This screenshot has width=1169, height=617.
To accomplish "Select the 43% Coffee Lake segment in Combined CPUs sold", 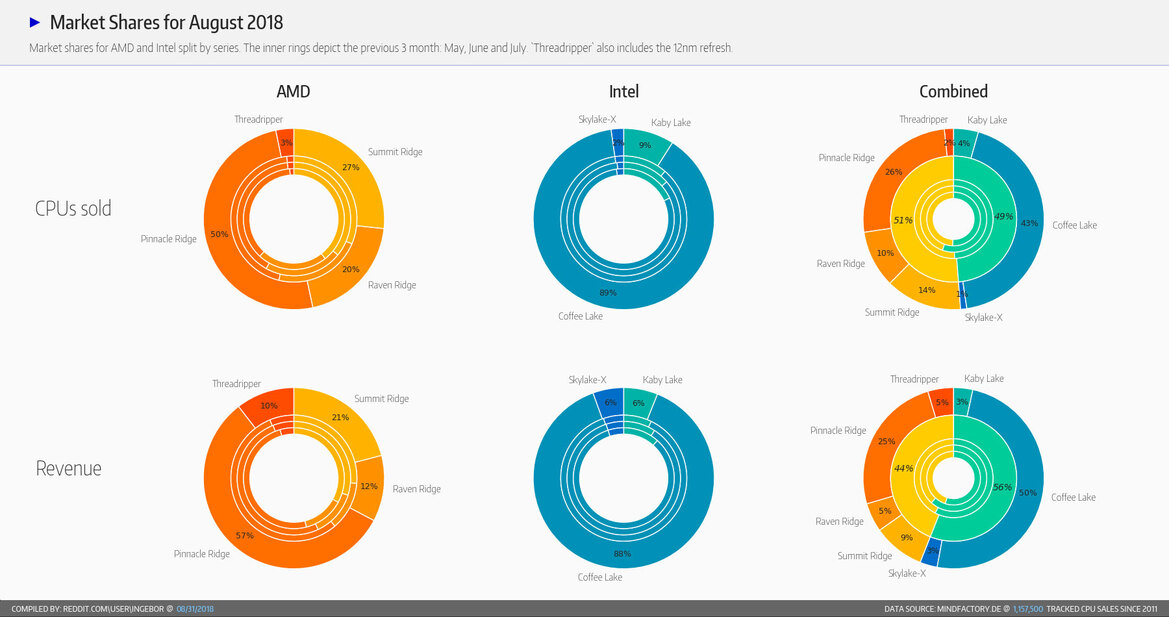I will [1029, 223].
